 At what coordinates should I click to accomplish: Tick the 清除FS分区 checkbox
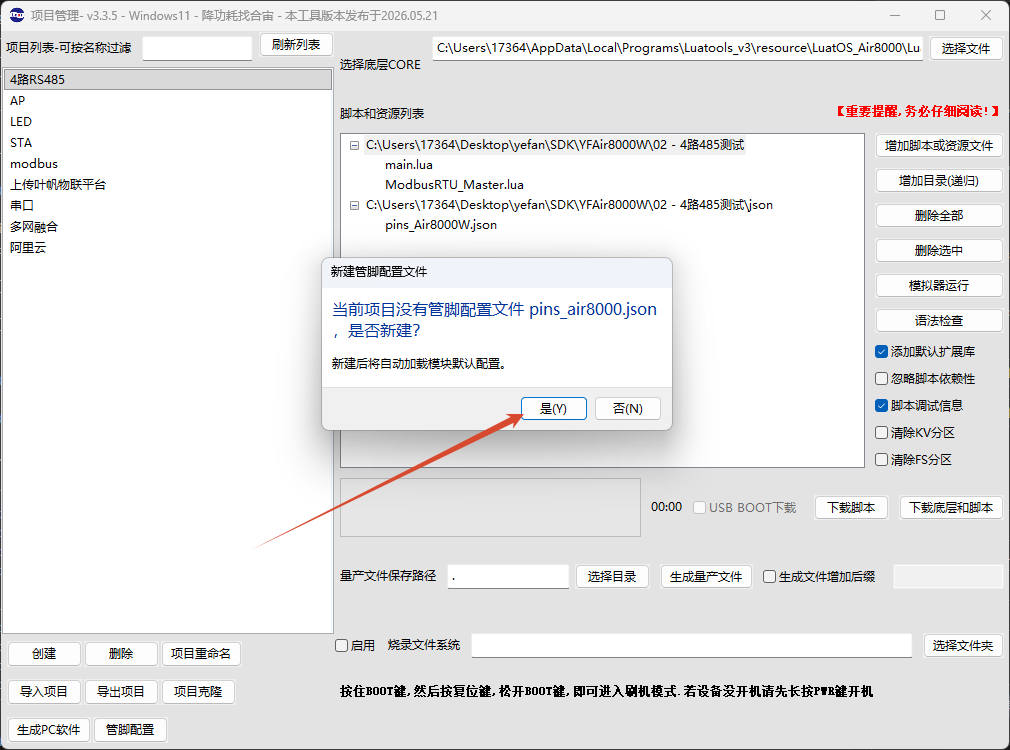click(882, 459)
